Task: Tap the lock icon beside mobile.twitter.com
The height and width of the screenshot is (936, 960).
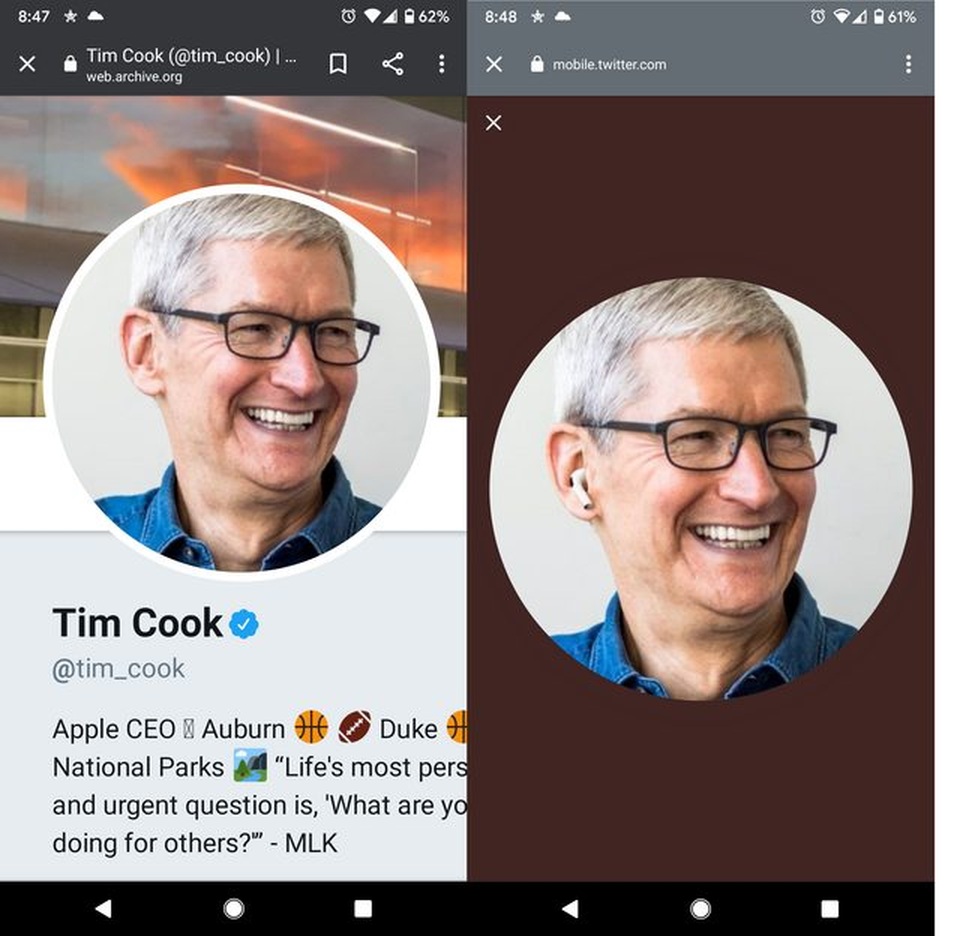Action: coord(537,64)
